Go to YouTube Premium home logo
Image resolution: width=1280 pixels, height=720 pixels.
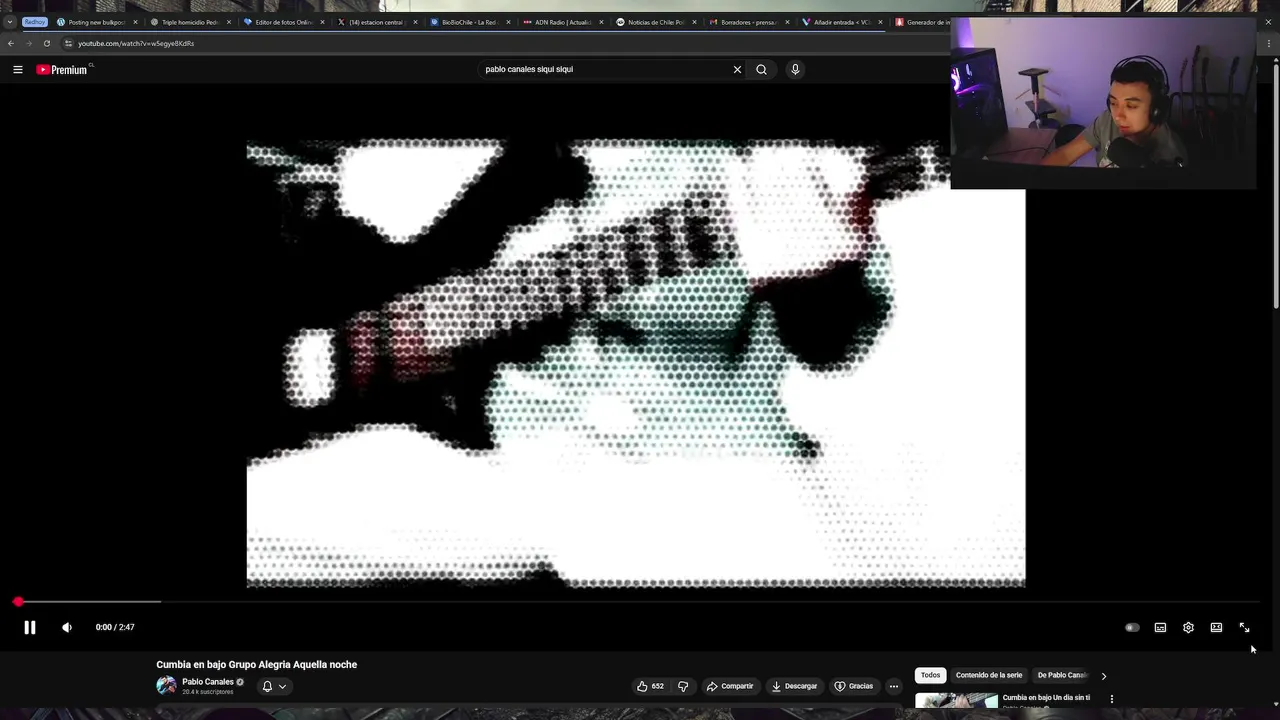tap(63, 69)
